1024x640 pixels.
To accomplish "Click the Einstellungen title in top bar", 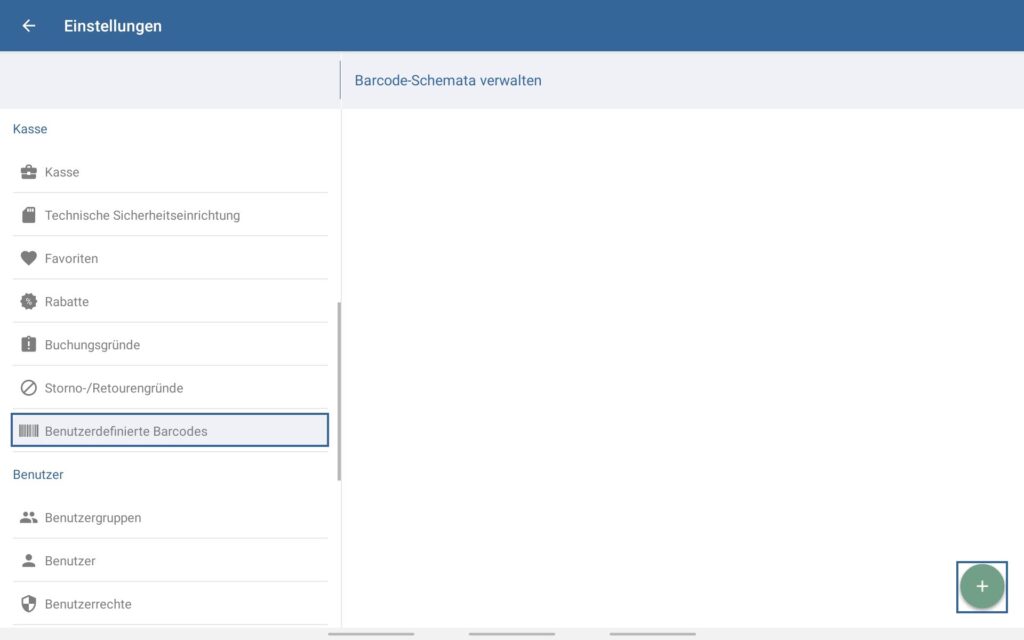I will 112,26.
